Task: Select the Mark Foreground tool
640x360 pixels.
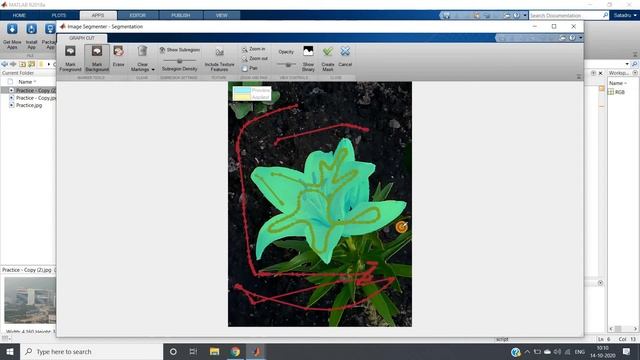Action: 70,58
